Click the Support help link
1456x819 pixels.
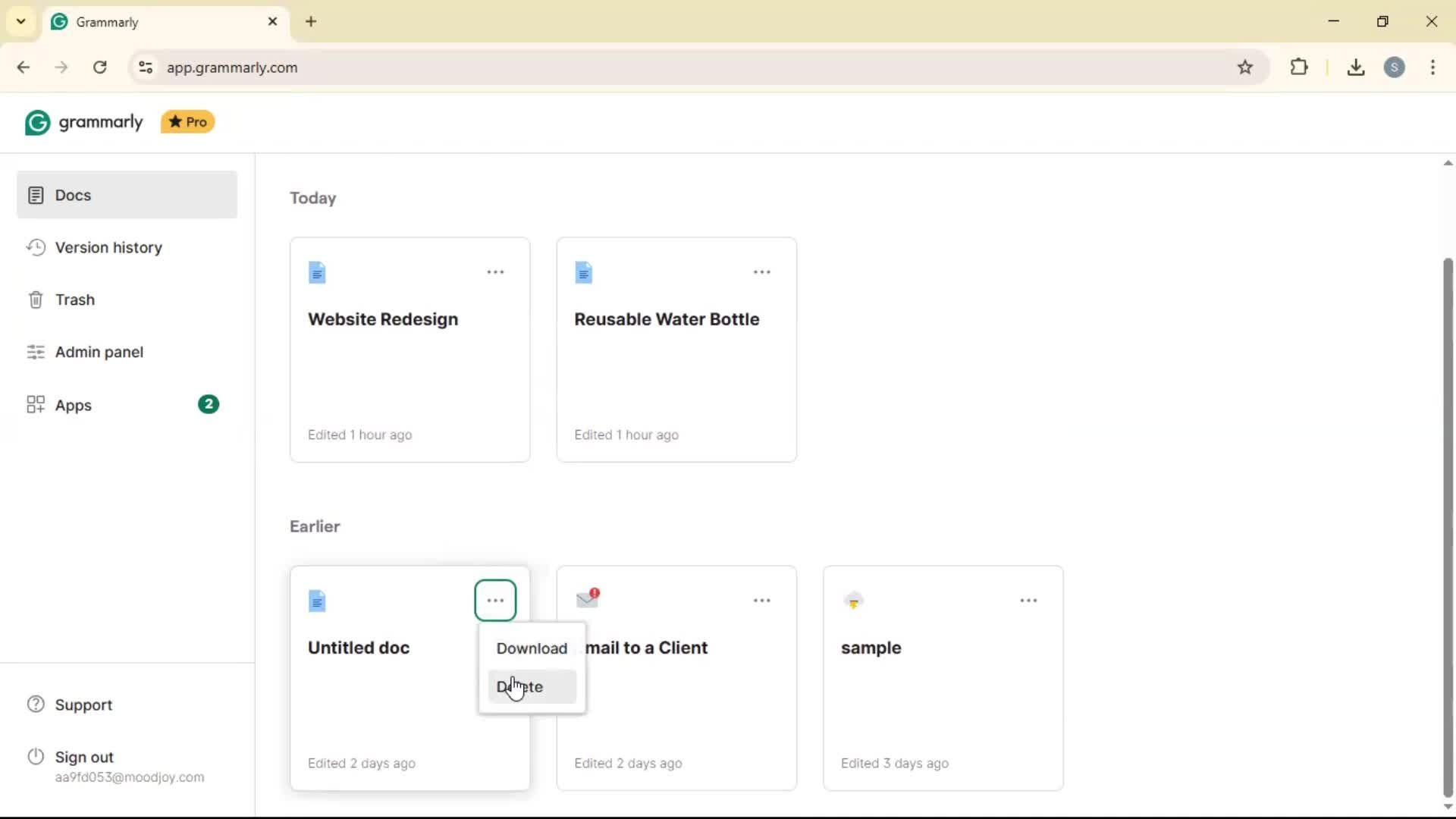(83, 705)
